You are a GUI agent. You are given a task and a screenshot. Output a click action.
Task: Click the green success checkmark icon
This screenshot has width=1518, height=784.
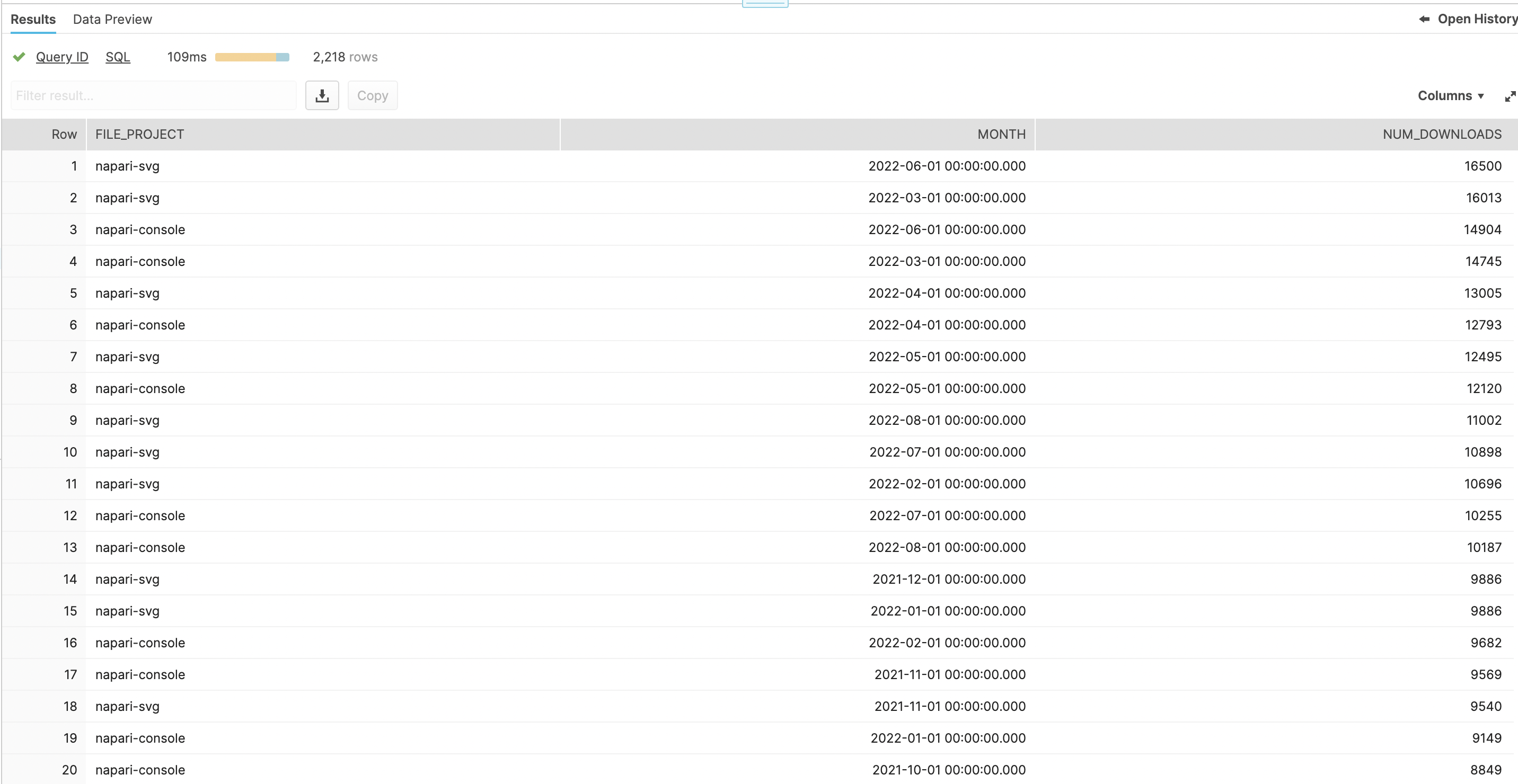[x=18, y=57]
